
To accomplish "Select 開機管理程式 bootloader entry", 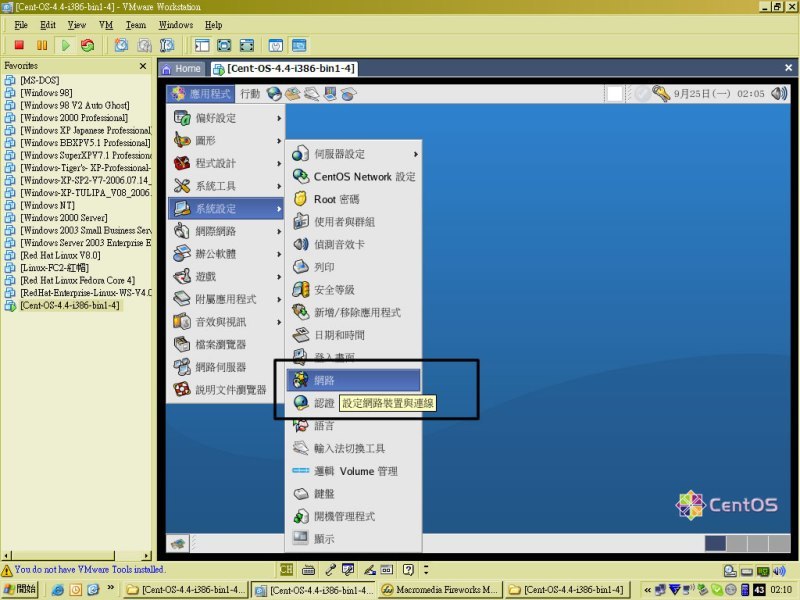I will (x=354, y=516).
